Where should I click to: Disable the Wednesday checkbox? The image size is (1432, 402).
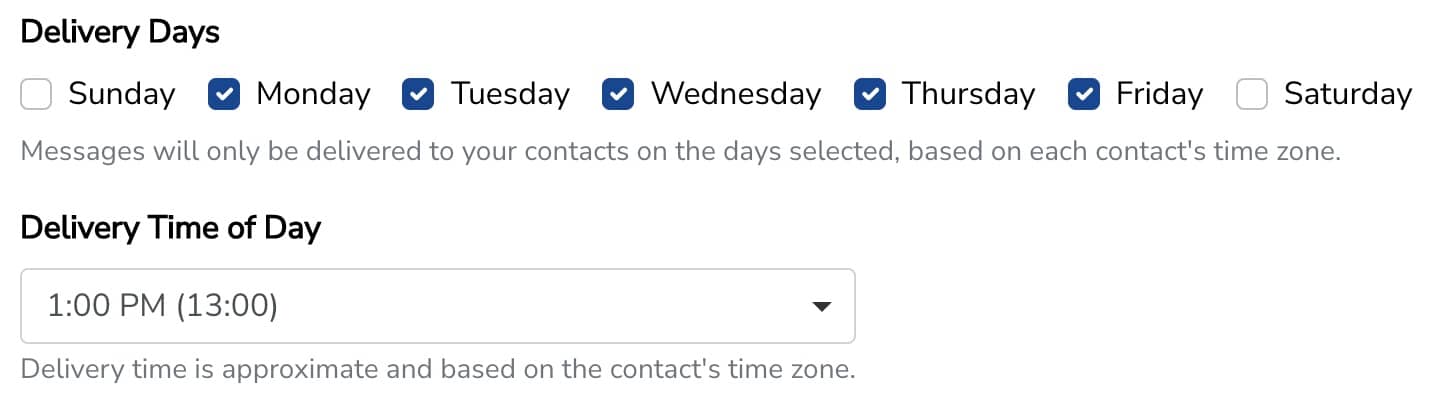pos(618,95)
